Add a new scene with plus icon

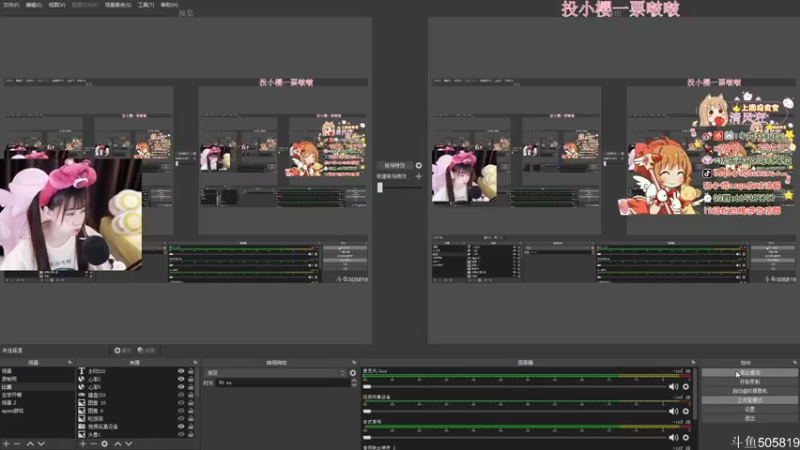click(7, 444)
